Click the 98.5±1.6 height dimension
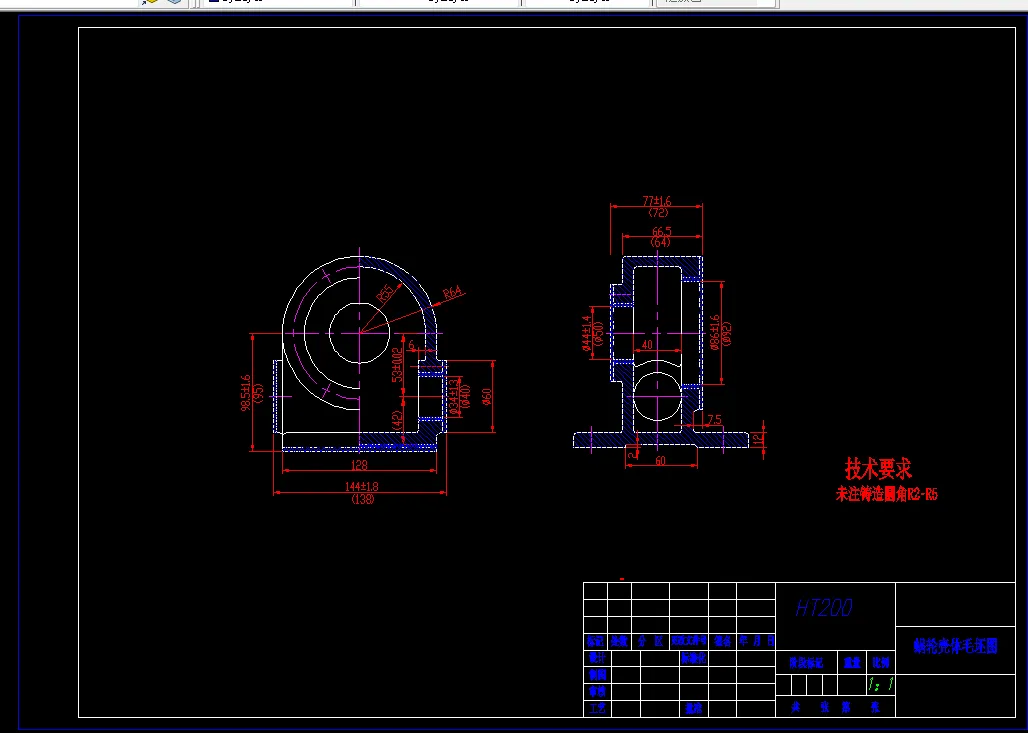 pos(246,393)
